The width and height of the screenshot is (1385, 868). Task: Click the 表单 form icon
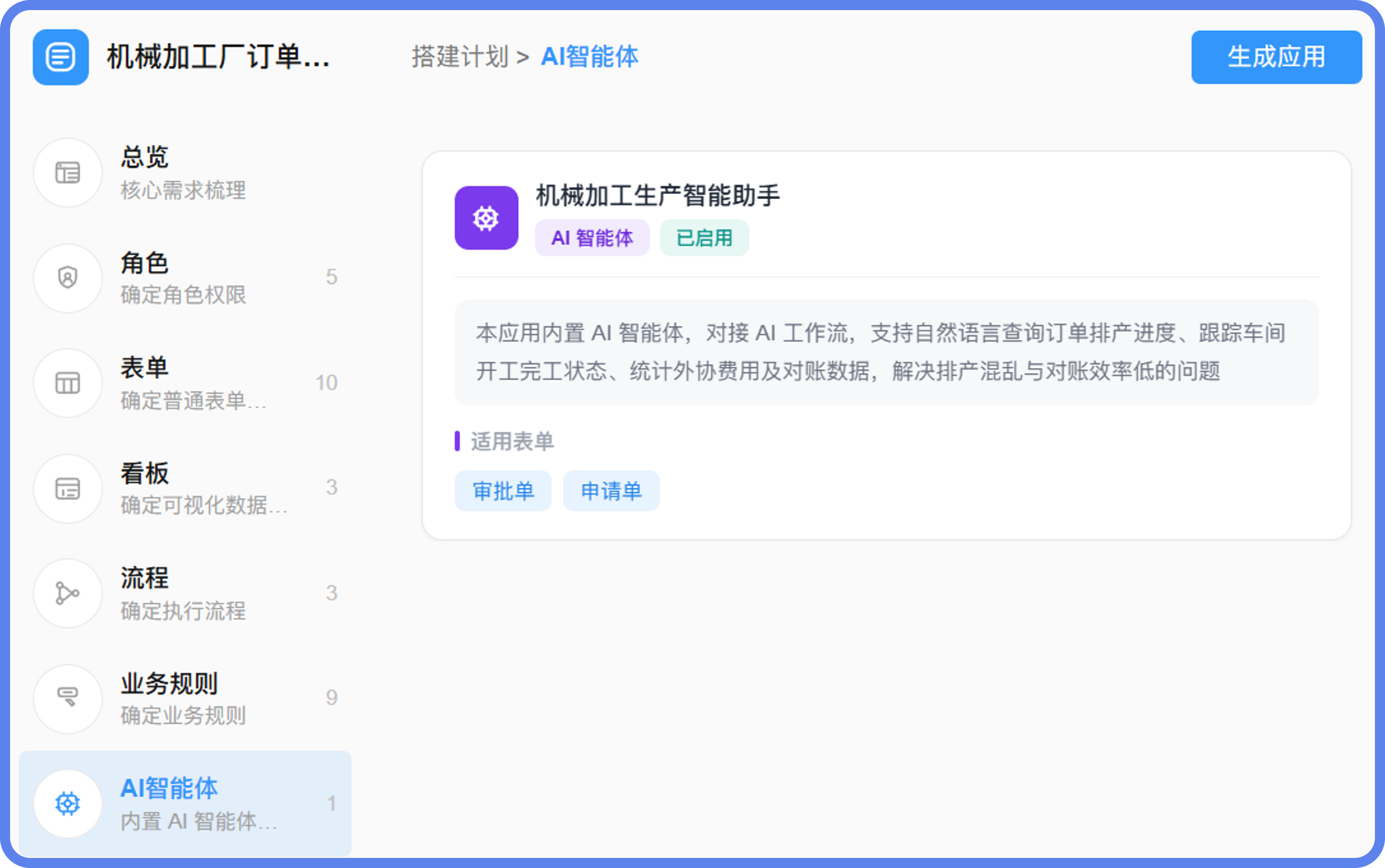pyautogui.click(x=68, y=383)
